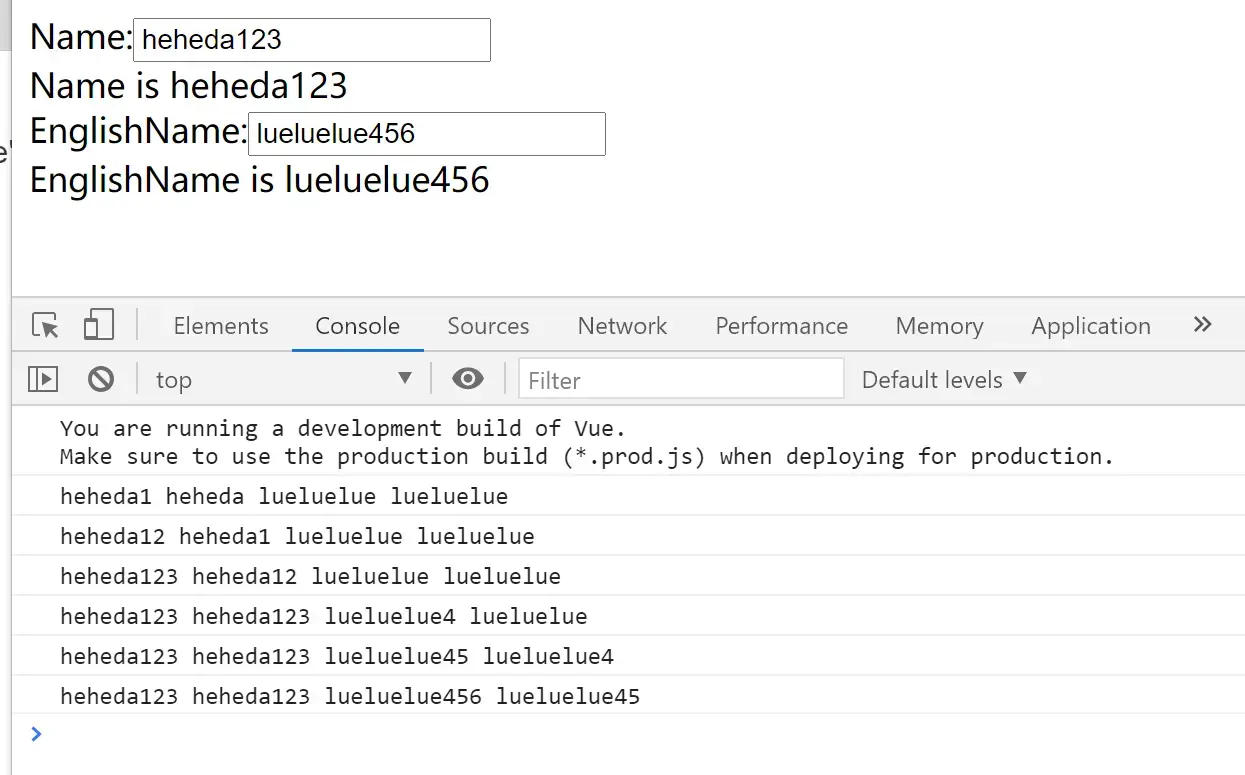Toggle the device toolbar icon
This screenshot has width=1245, height=775.
click(x=98, y=324)
